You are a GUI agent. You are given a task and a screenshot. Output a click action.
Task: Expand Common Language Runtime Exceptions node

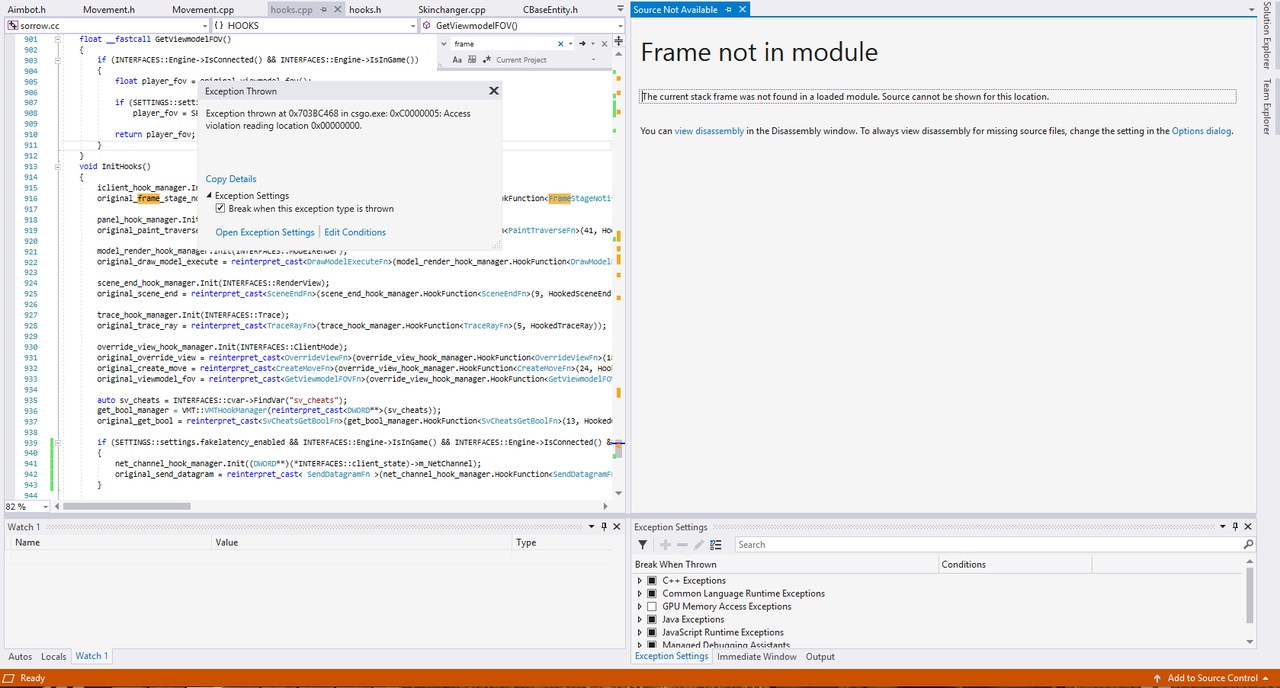[x=640, y=594]
